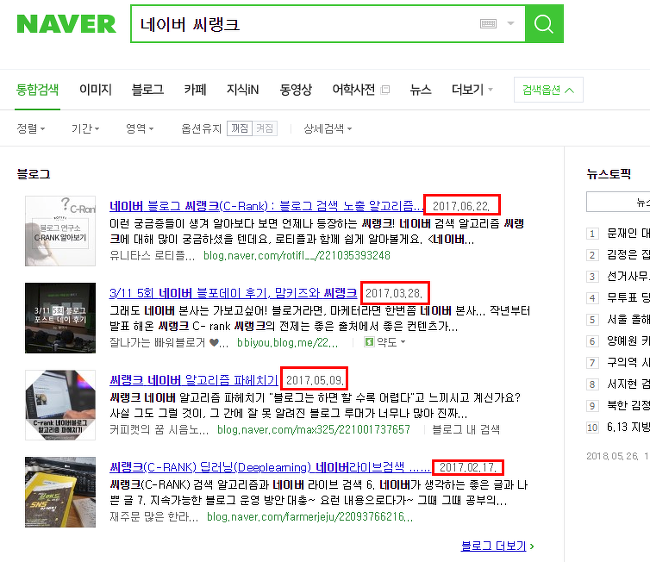Screen dimensions: 650x562
Task: Click the date 2017.06.22. on first result
Action: click(x=461, y=206)
